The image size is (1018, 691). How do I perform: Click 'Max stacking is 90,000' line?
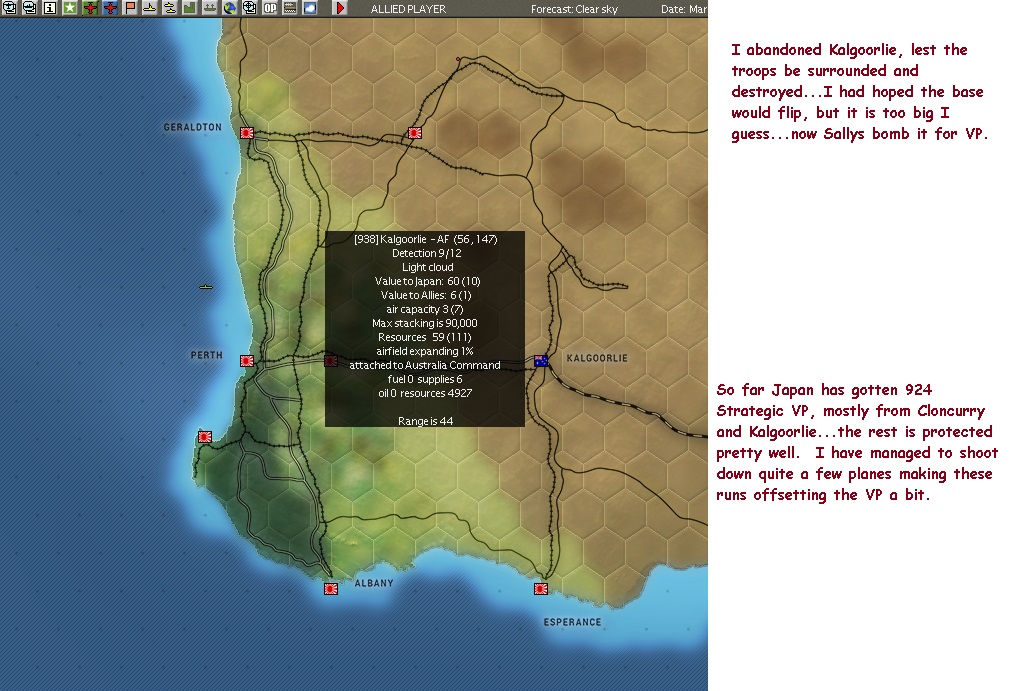click(x=425, y=323)
